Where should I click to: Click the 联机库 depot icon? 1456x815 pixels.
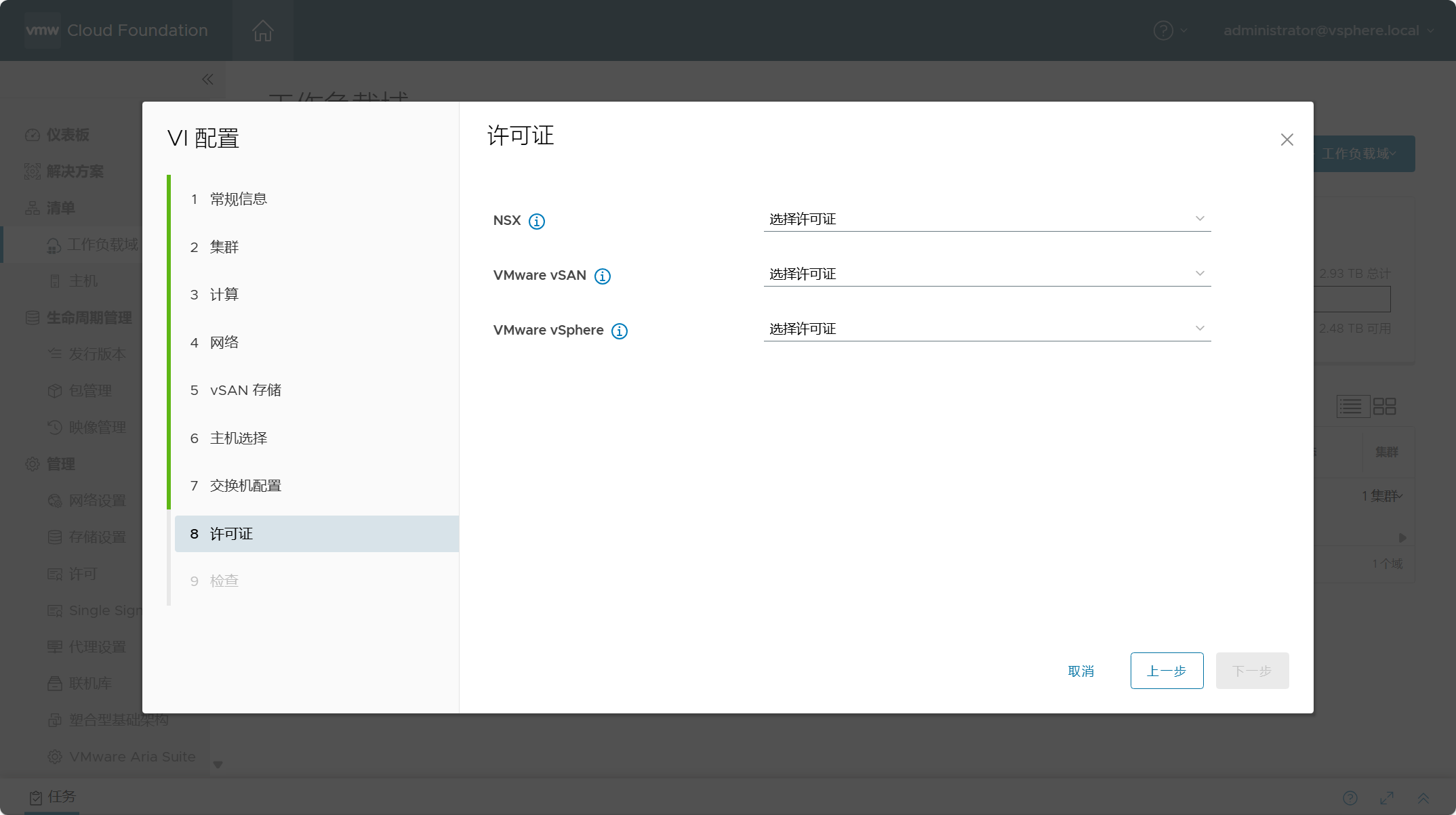pos(55,684)
